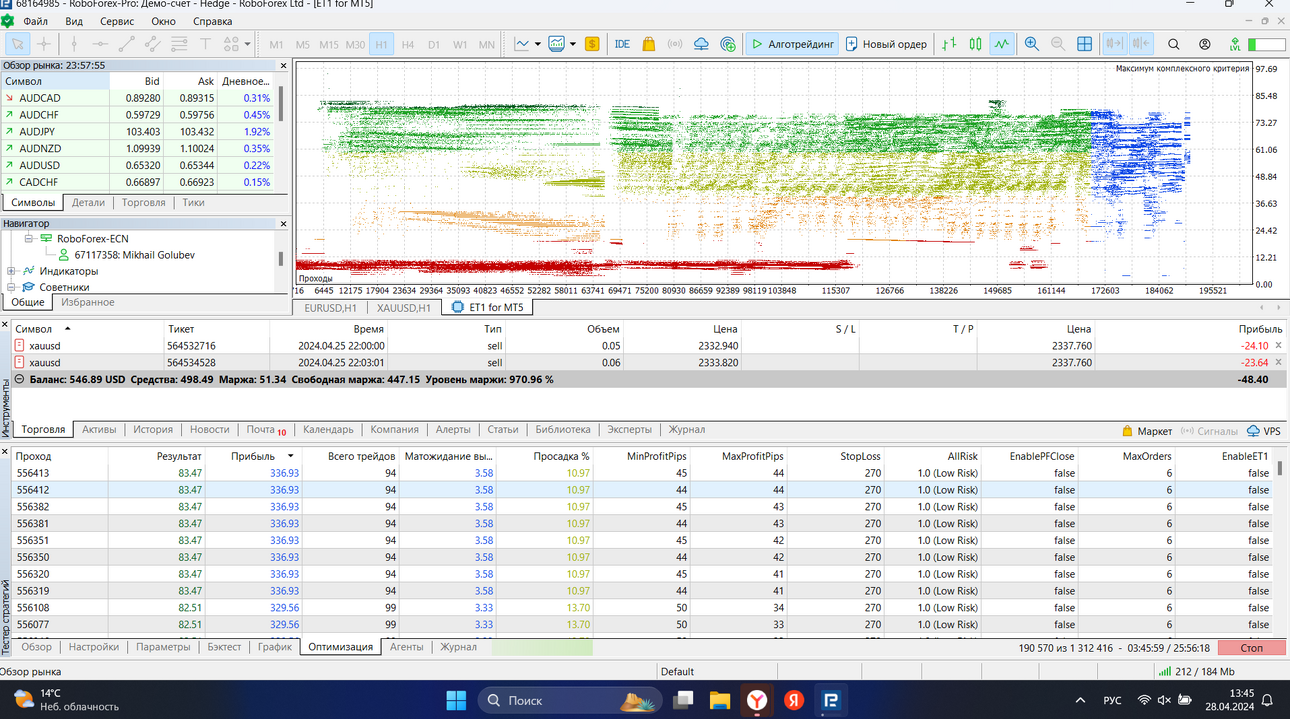Select the equidistant channel tool
The height and width of the screenshot is (719, 1290).
[x=152, y=44]
